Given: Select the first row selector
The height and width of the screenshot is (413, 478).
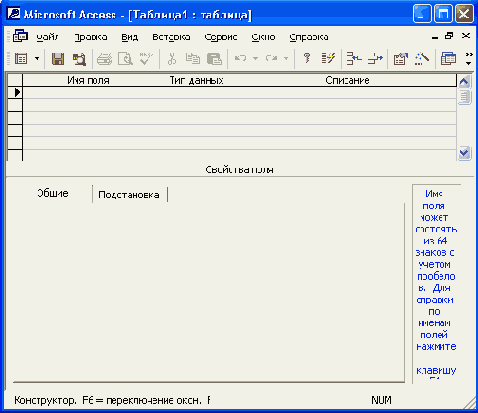Looking at the screenshot, I should 15,93.
